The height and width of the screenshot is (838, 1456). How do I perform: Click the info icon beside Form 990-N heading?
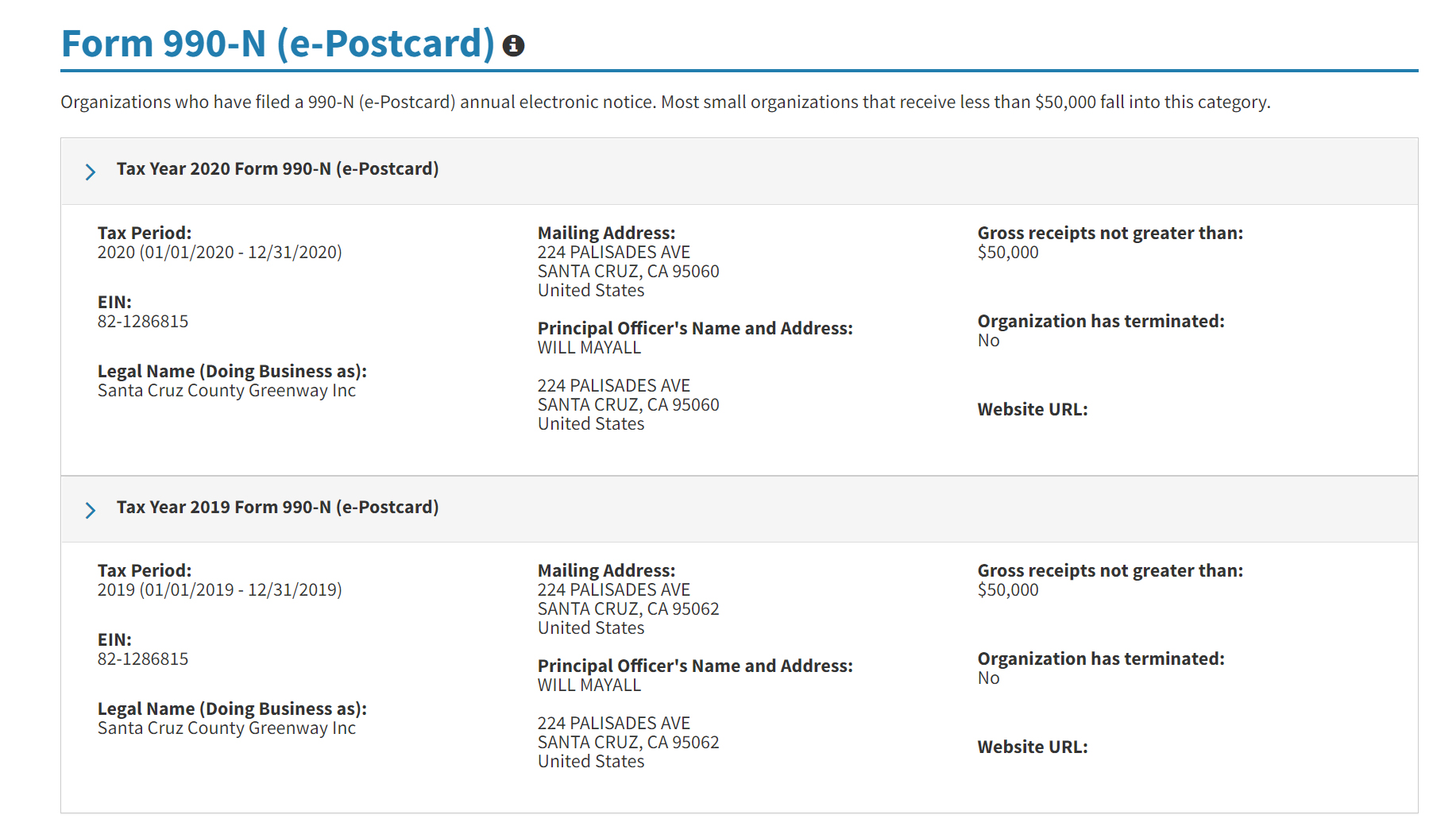[514, 46]
